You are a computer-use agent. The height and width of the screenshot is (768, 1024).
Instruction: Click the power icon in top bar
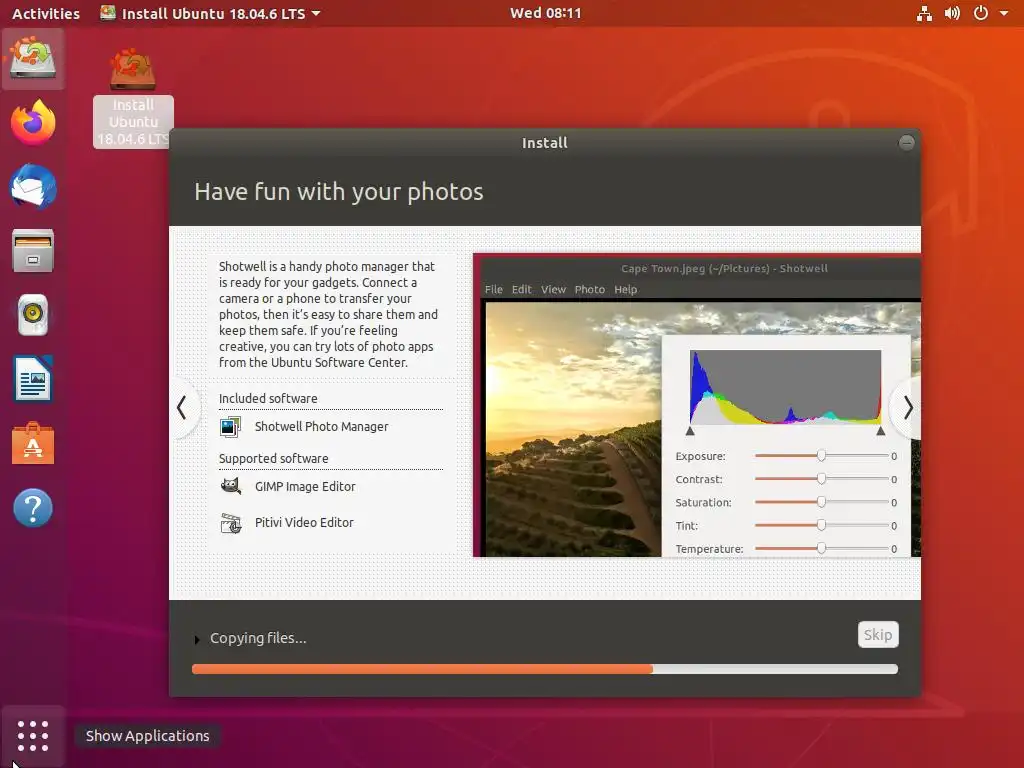point(980,13)
